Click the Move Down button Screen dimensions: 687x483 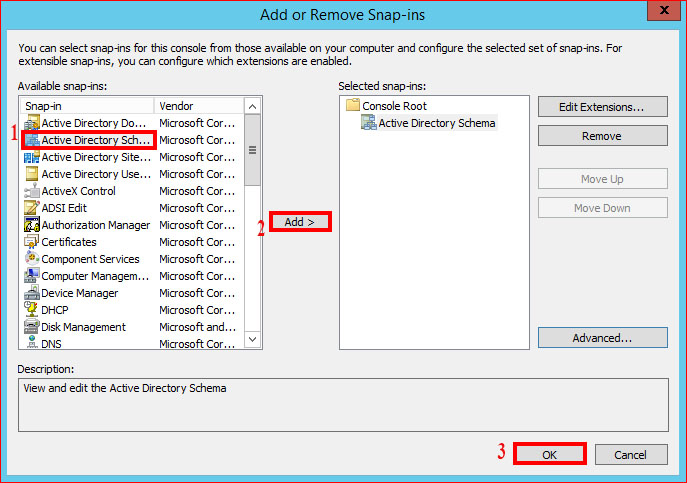coord(602,208)
